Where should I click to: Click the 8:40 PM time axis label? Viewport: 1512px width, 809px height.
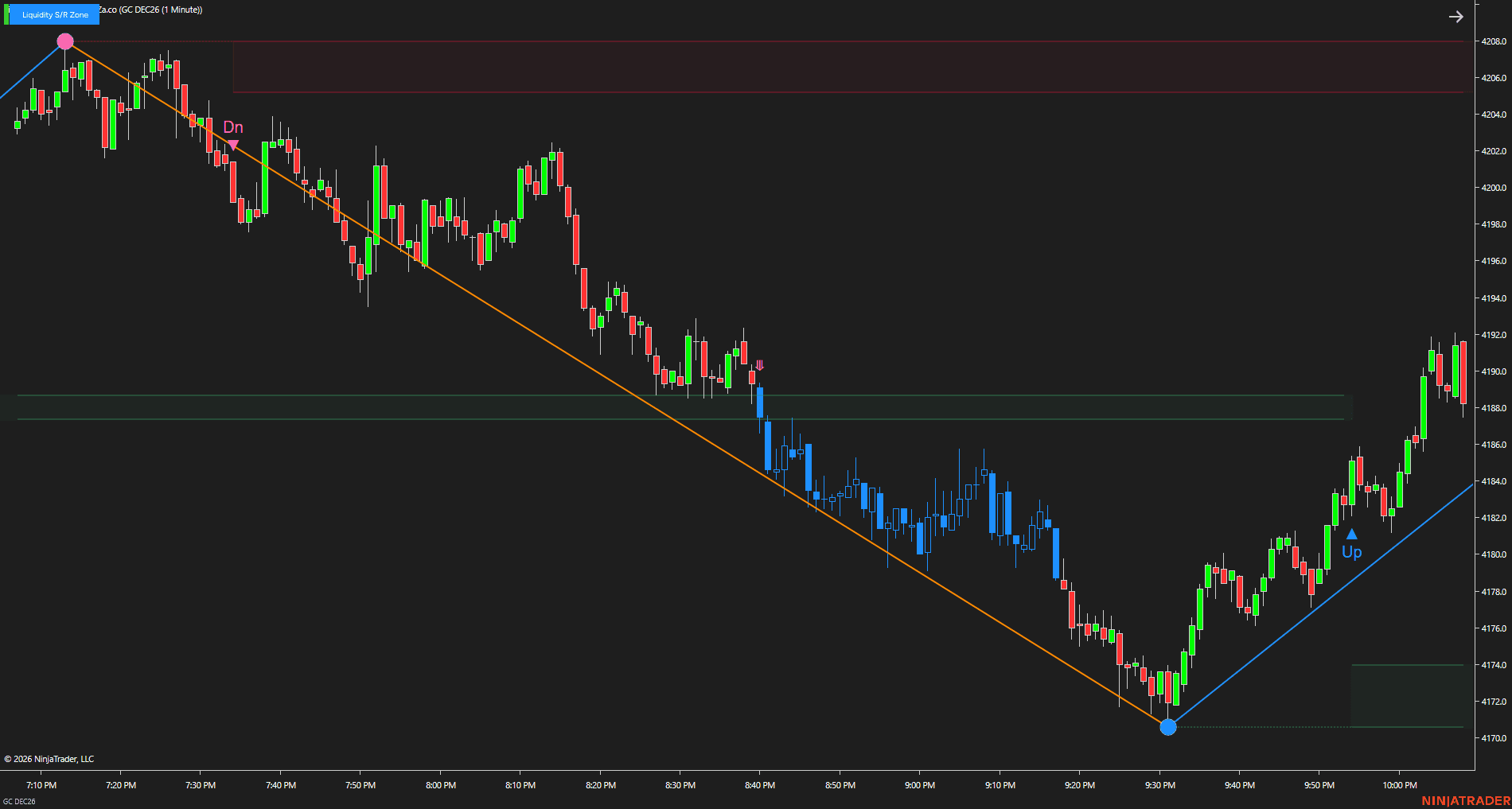[760, 785]
